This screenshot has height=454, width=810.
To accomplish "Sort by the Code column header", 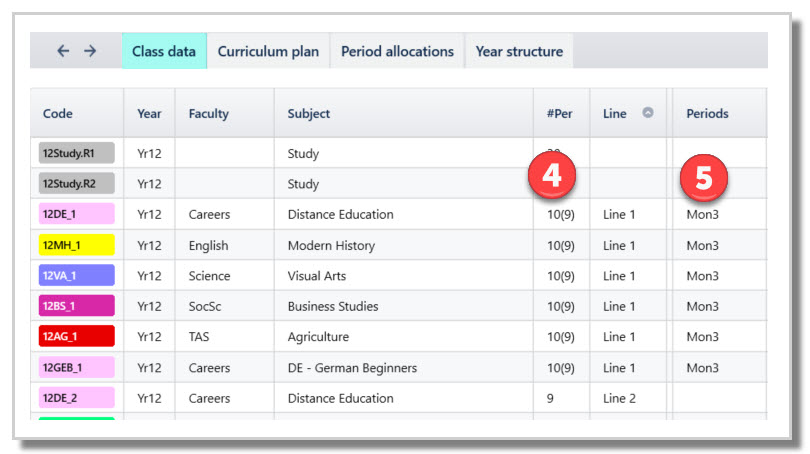I will 58,114.
